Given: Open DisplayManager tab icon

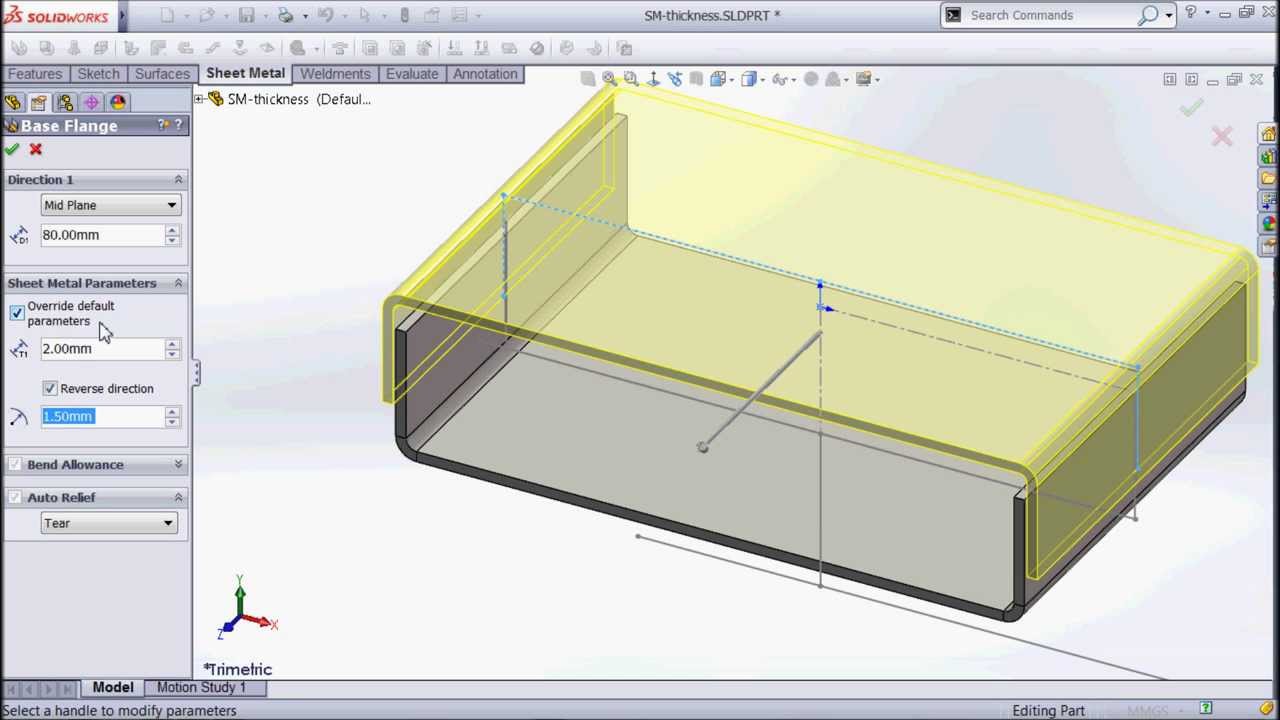Looking at the screenshot, I should point(118,102).
